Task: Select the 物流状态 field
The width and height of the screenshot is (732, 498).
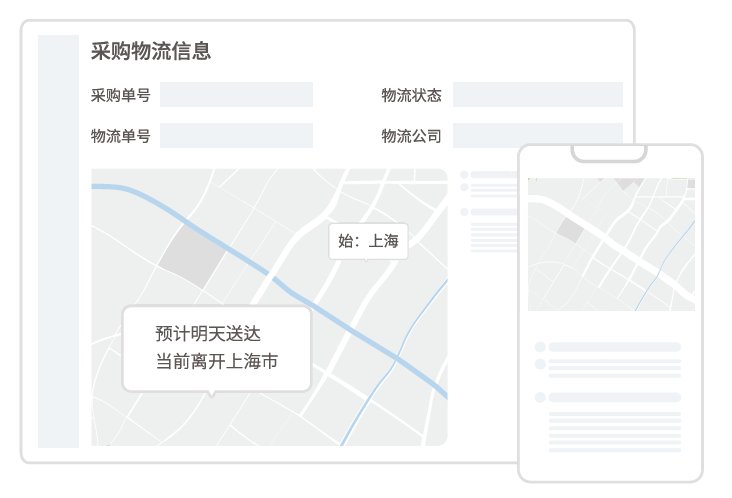Action: click(x=537, y=95)
